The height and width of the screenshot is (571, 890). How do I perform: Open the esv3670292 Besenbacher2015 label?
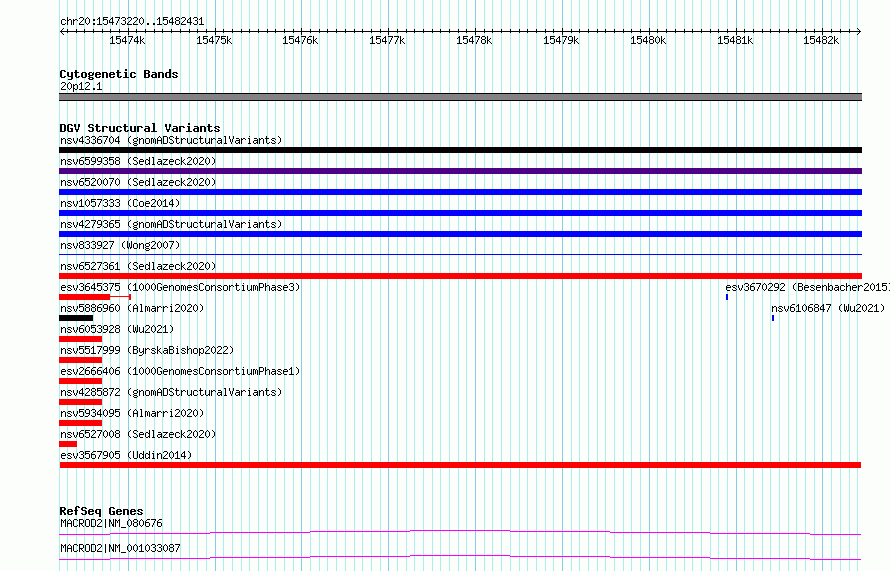[x=807, y=287]
